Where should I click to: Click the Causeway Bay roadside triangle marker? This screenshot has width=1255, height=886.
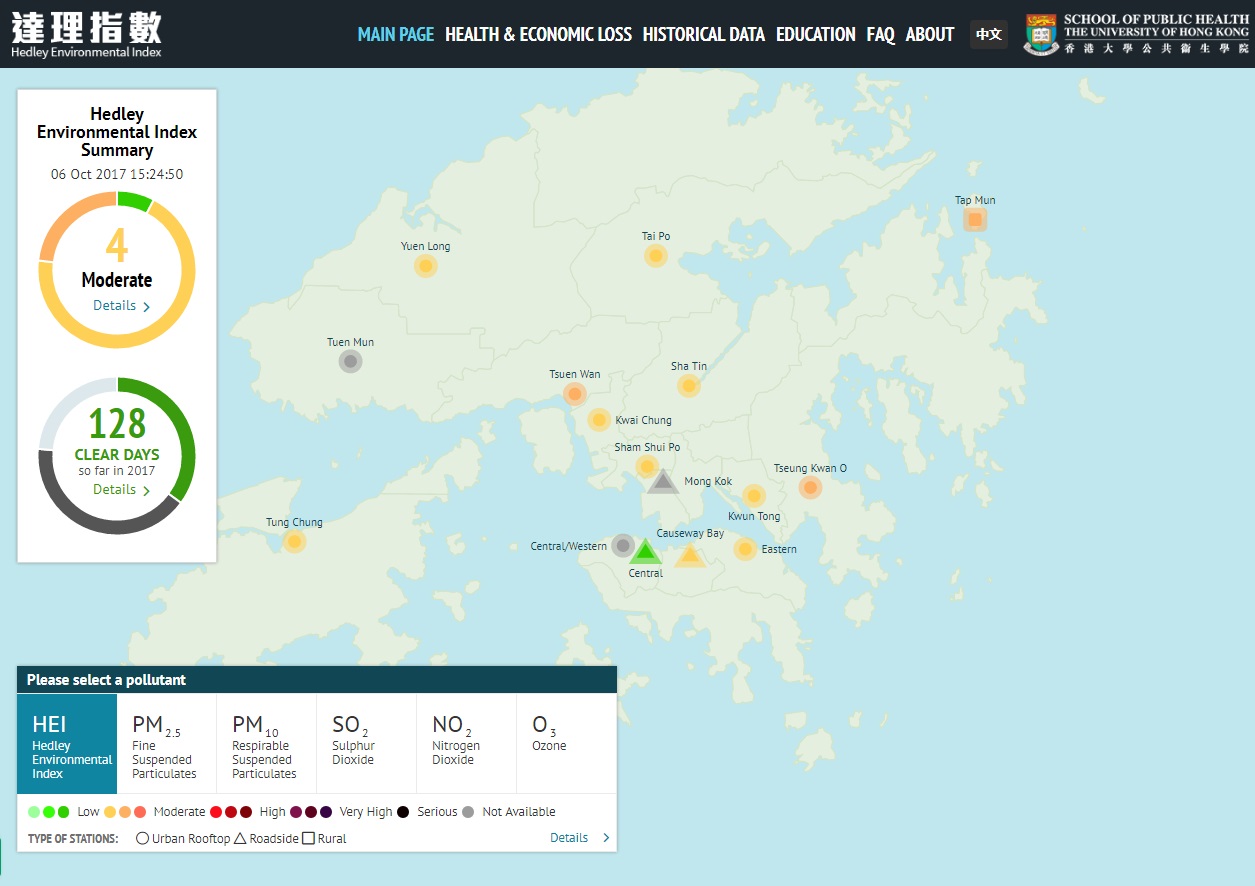[689, 555]
